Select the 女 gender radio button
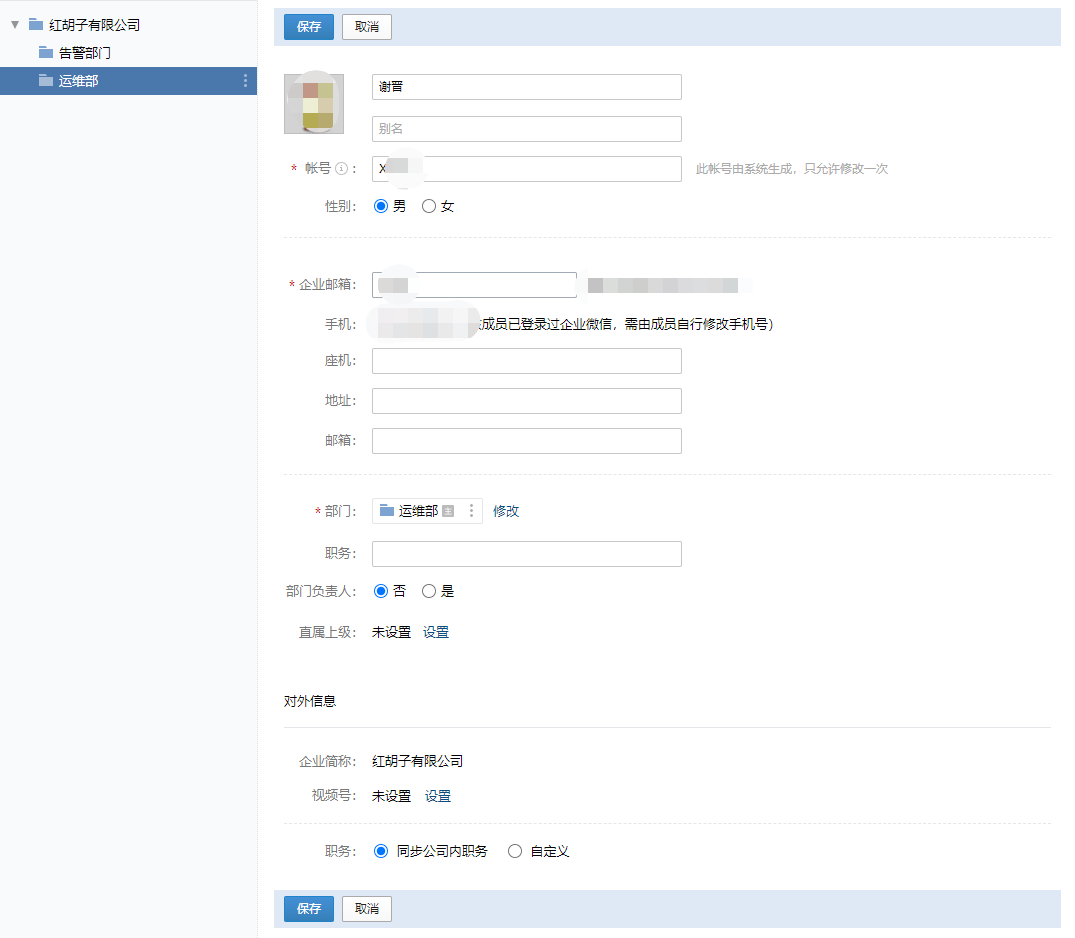Image resolution: width=1075 pixels, height=938 pixels. 427,206
